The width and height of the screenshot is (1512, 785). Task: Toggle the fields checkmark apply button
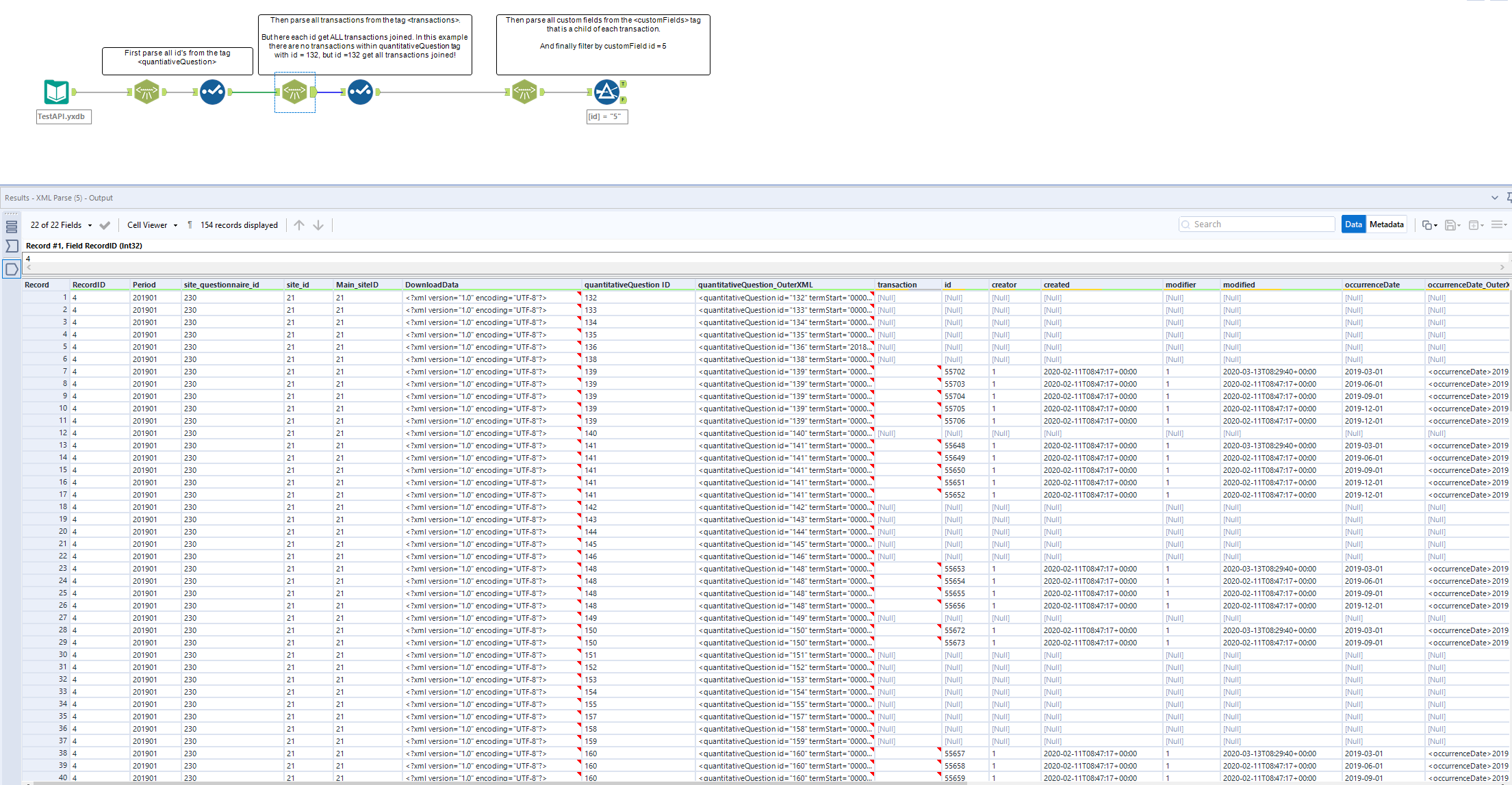click(x=105, y=225)
